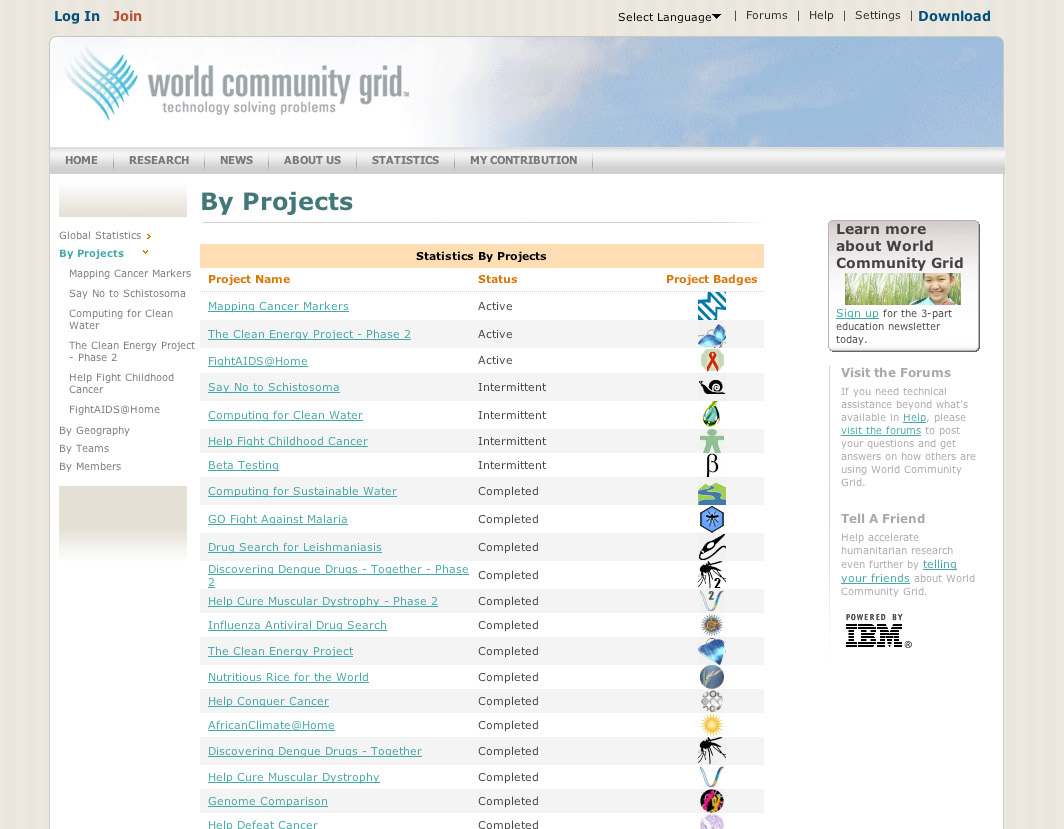The width and height of the screenshot is (1064, 829).
Task: Select By Geography in sidebar
Action: [94, 430]
